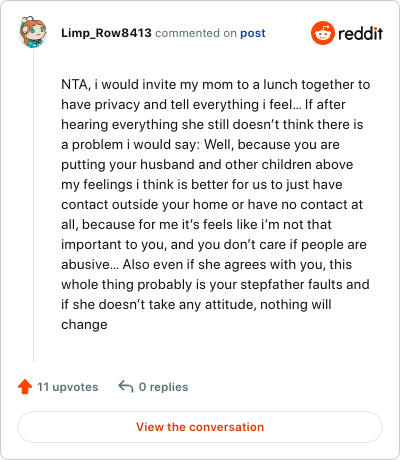Screen dimensions: 400x460
Task: Click the reply arrow icon
Action: pos(126,387)
